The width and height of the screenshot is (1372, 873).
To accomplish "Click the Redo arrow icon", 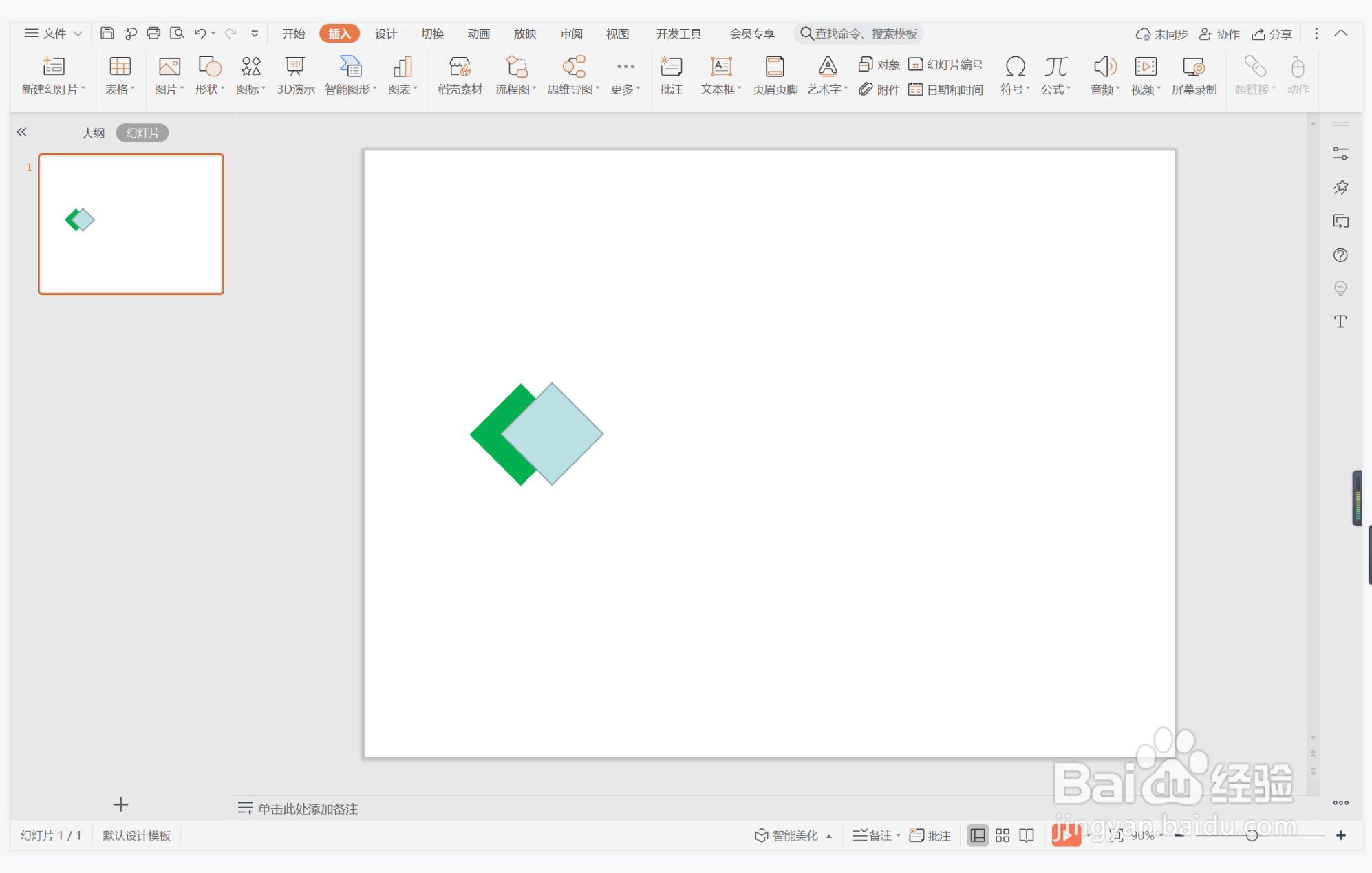I will 231,33.
